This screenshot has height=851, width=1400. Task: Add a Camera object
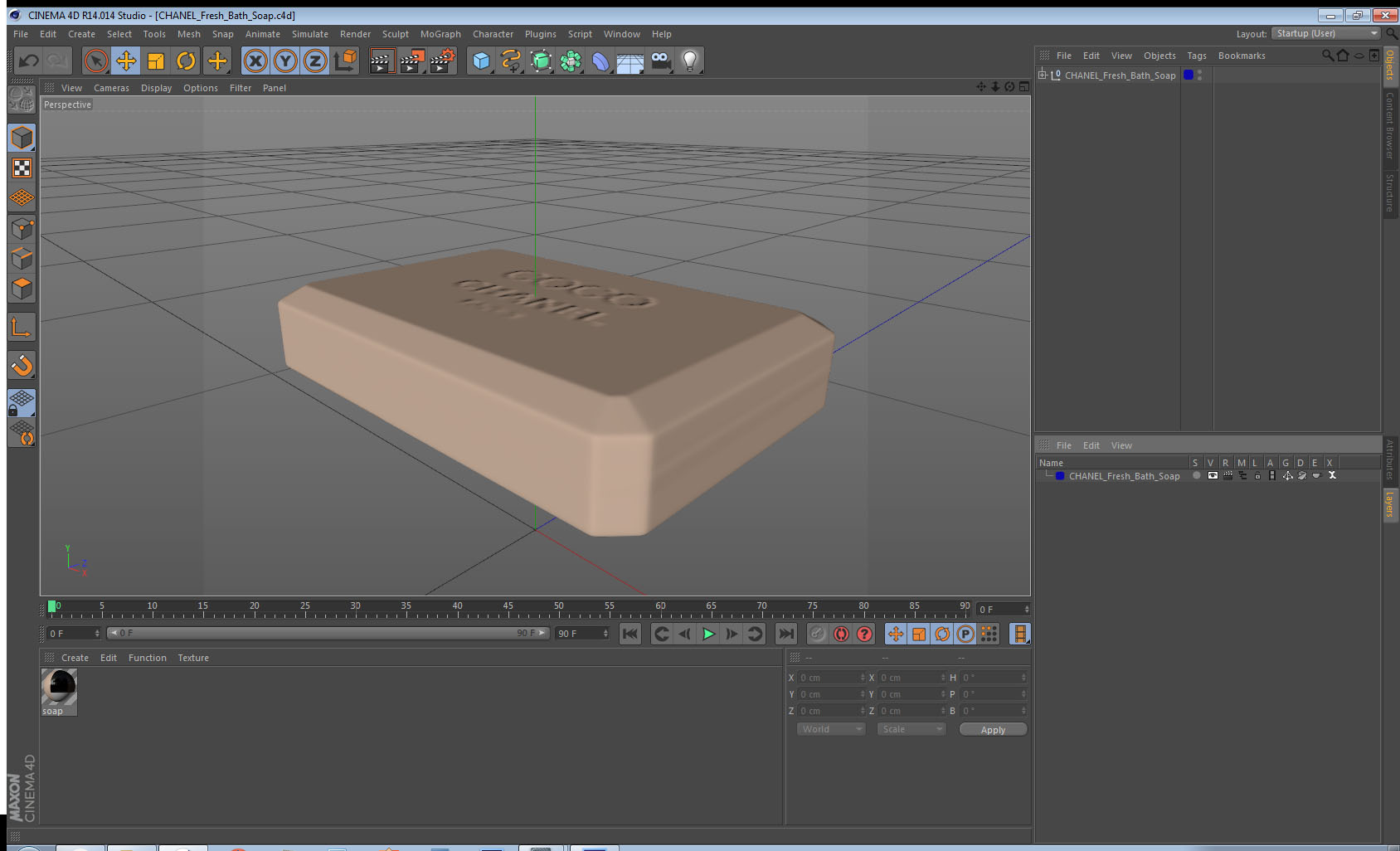tap(660, 61)
